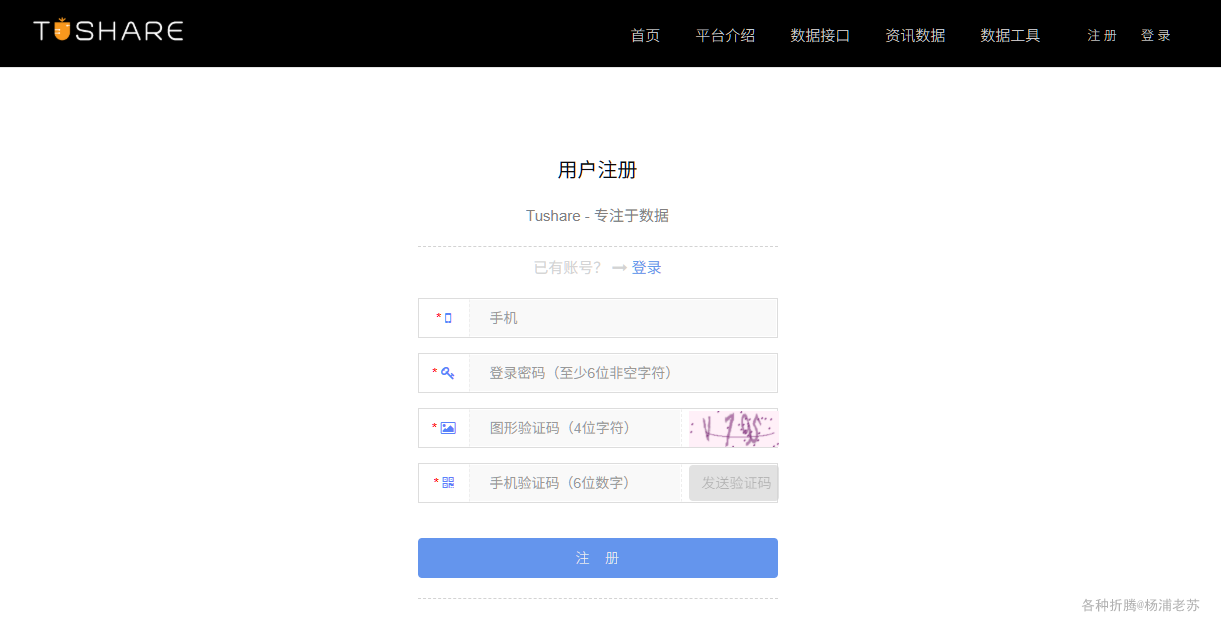
Task: Click the text 'Tushare - 专注于数据'
Action: (597, 216)
